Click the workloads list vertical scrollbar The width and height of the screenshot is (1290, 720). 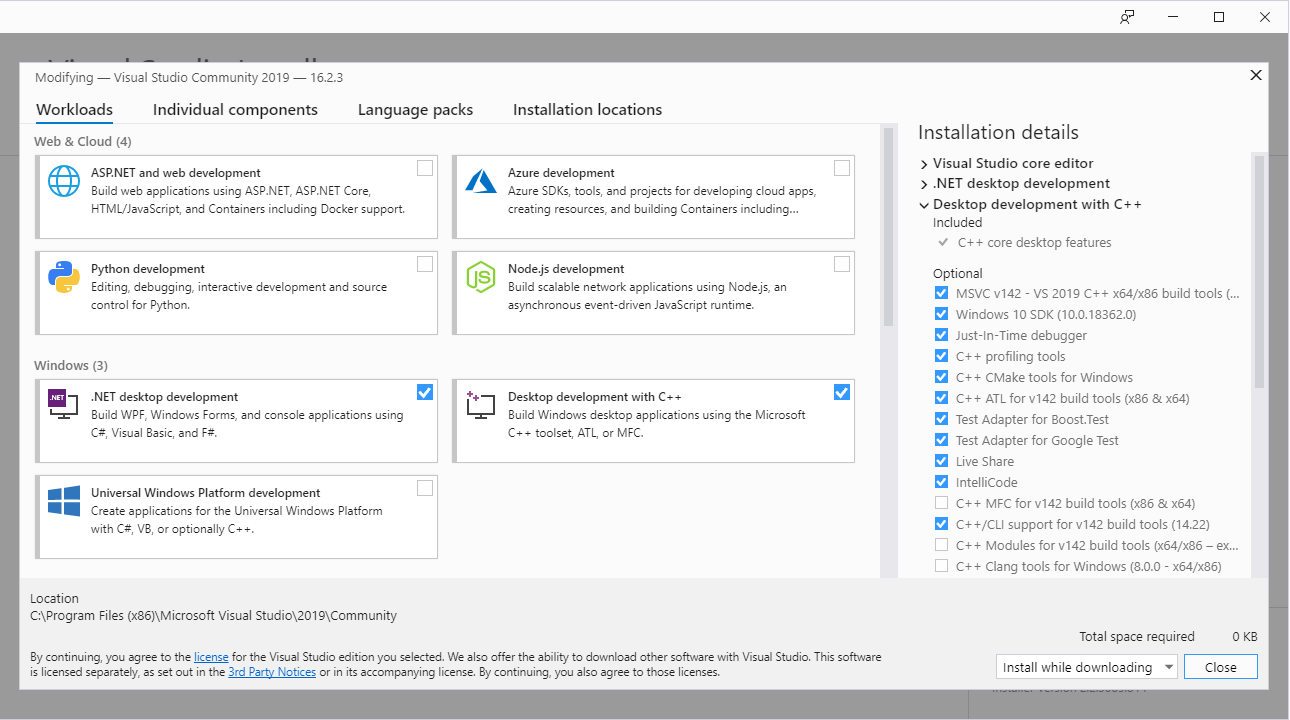click(x=888, y=227)
